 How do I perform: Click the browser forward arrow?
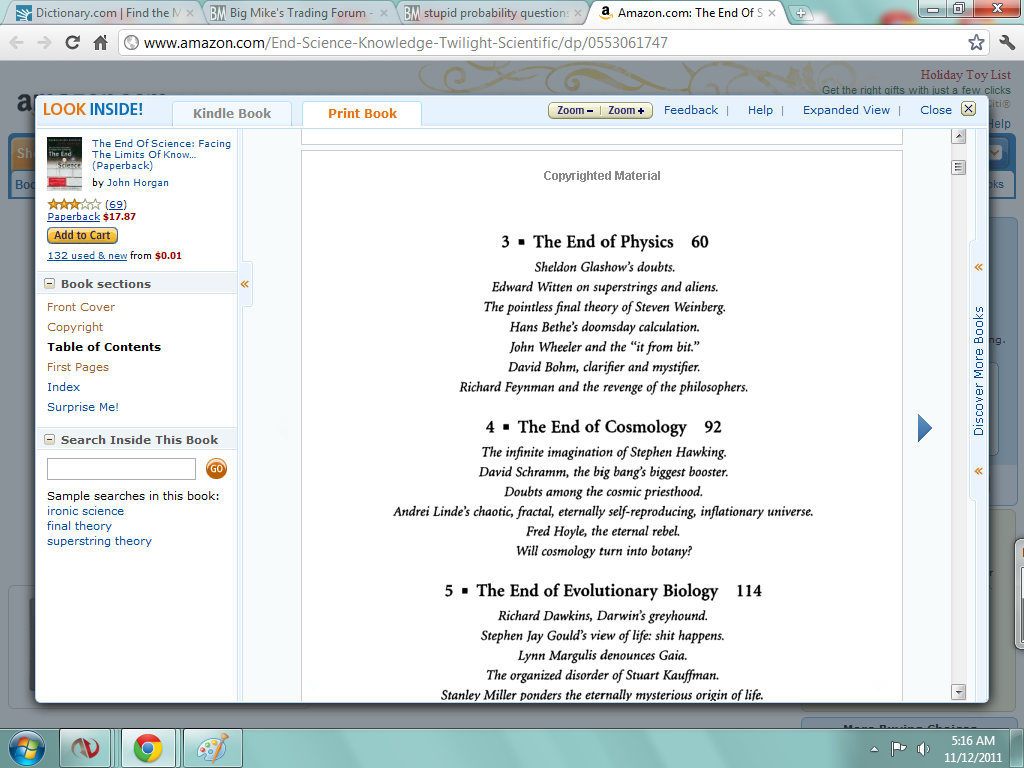[x=44, y=43]
